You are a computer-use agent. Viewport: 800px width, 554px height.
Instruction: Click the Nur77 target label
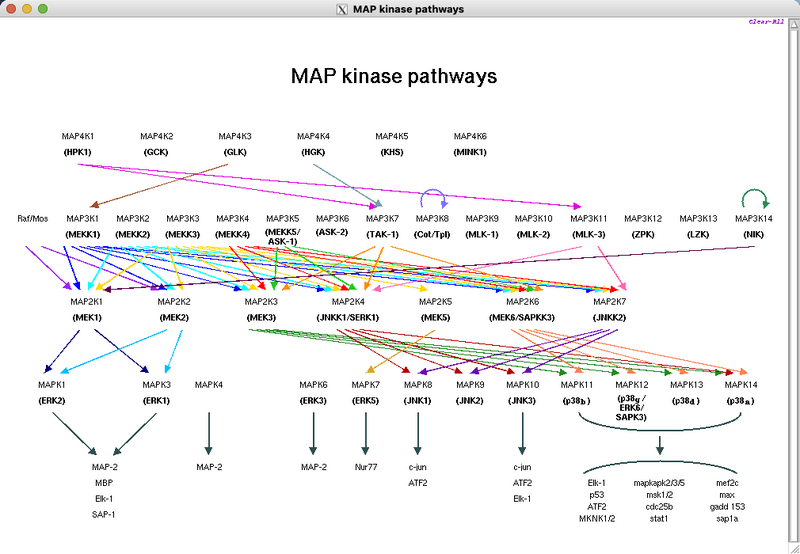click(x=365, y=466)
